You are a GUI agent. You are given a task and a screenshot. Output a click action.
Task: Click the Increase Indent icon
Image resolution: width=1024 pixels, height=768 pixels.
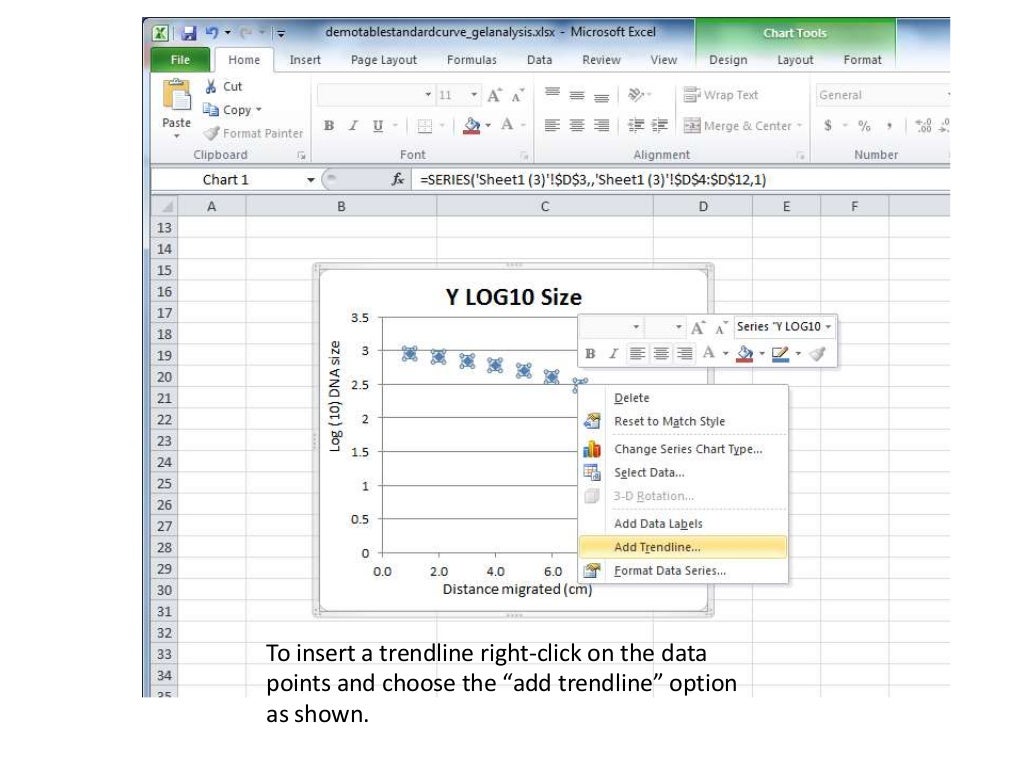[x=660, y=125]
